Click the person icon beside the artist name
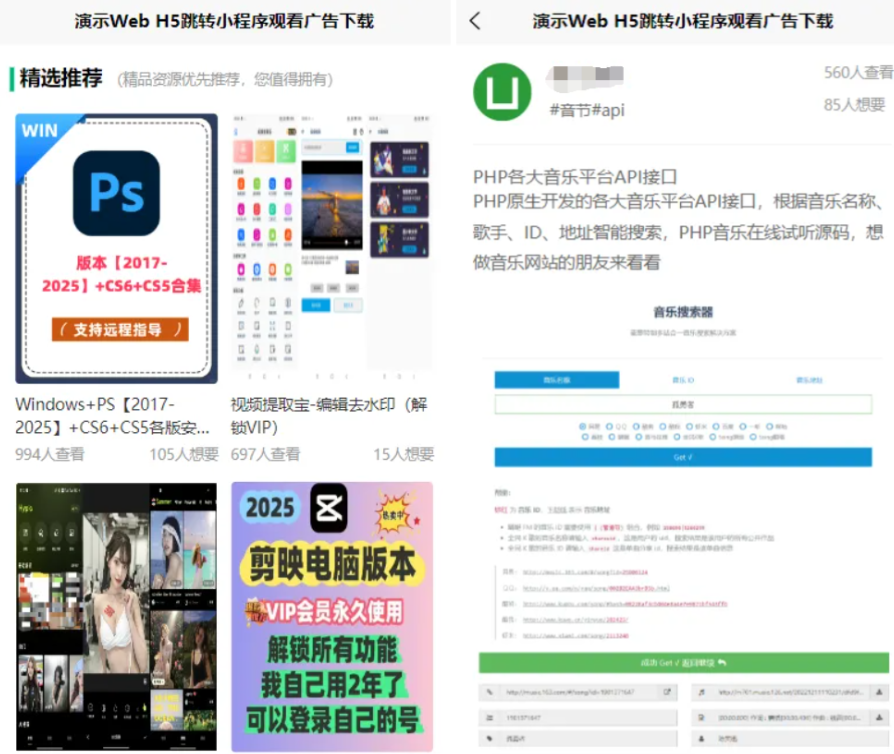894x754 pixels. 699,737
